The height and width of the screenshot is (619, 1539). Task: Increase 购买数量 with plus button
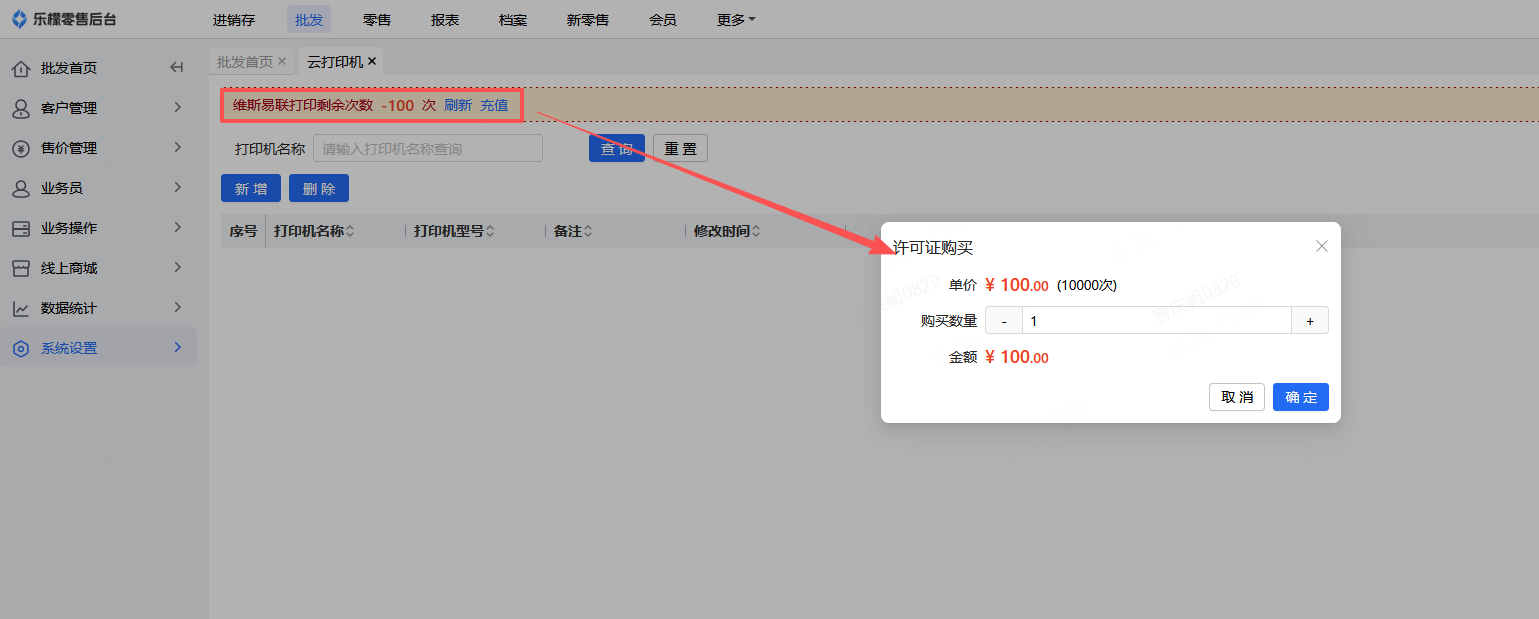(x=1310, y=320)
